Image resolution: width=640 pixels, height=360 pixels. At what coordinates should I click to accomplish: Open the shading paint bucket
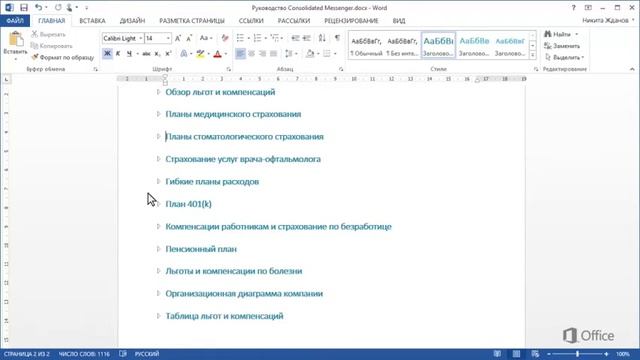click(310, 53)
